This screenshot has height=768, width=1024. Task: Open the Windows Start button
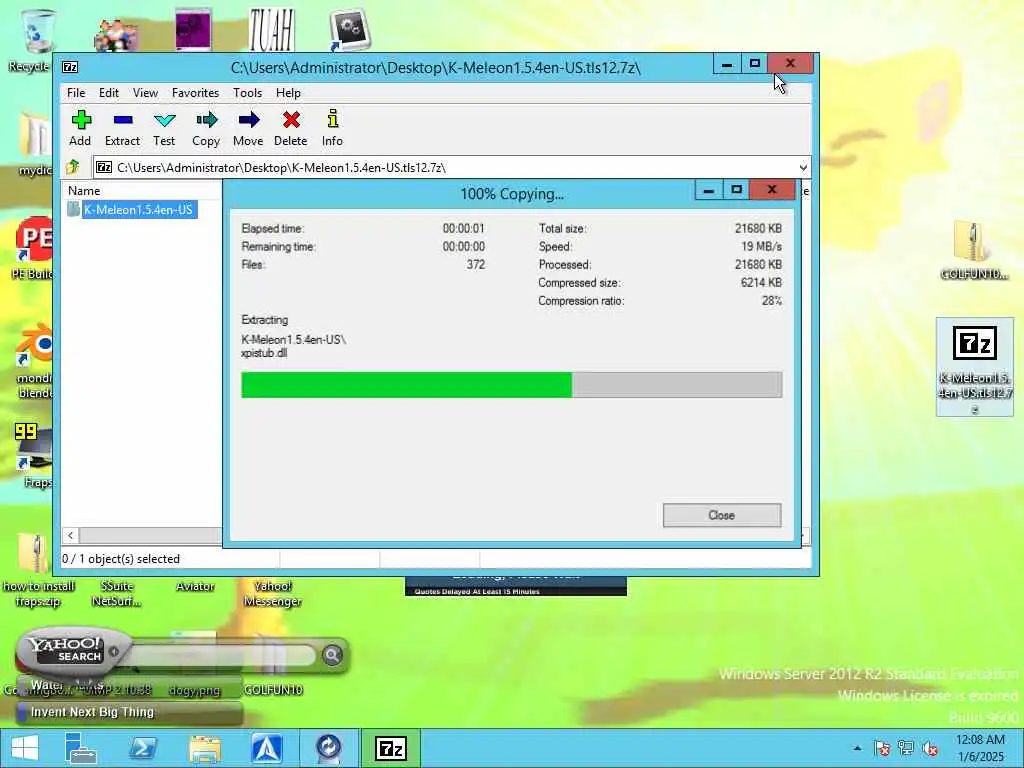[x=25, y=748]
